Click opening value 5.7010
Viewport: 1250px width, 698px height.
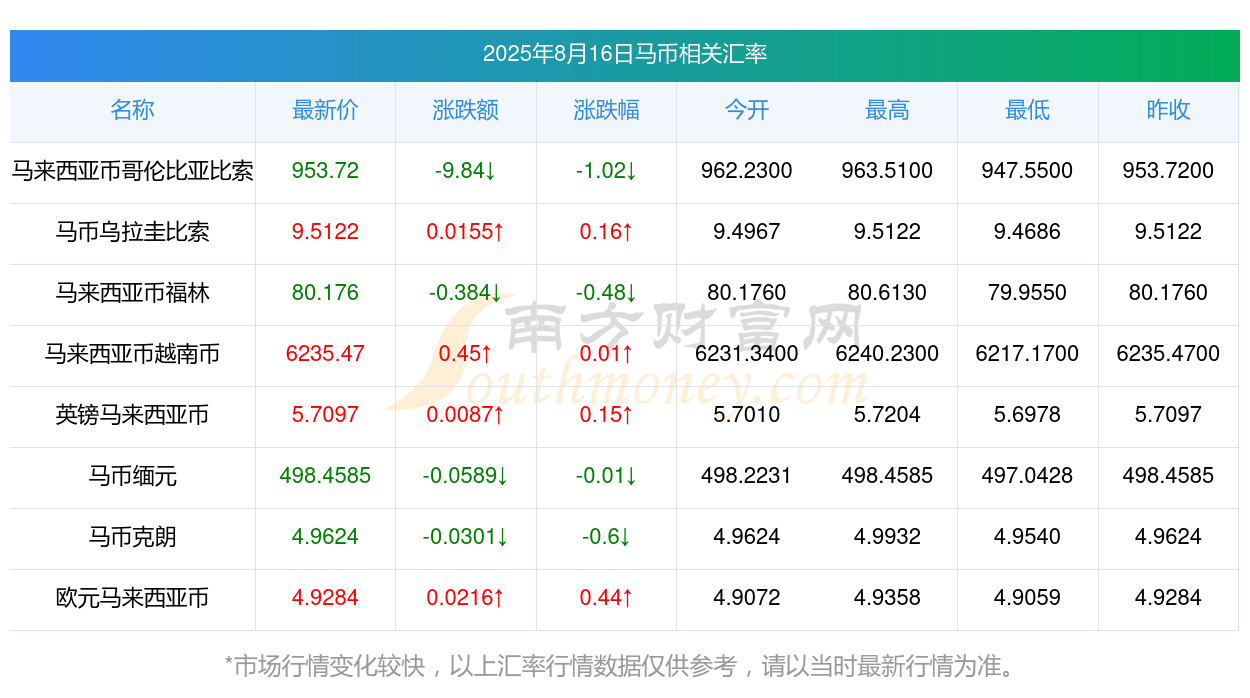[747, 415]
